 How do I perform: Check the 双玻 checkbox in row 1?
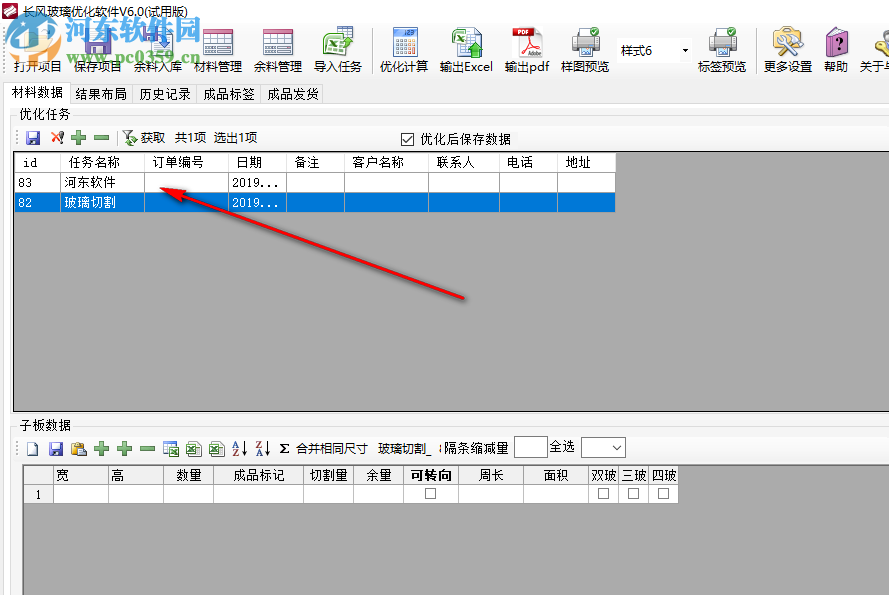[x=602, y=492]
